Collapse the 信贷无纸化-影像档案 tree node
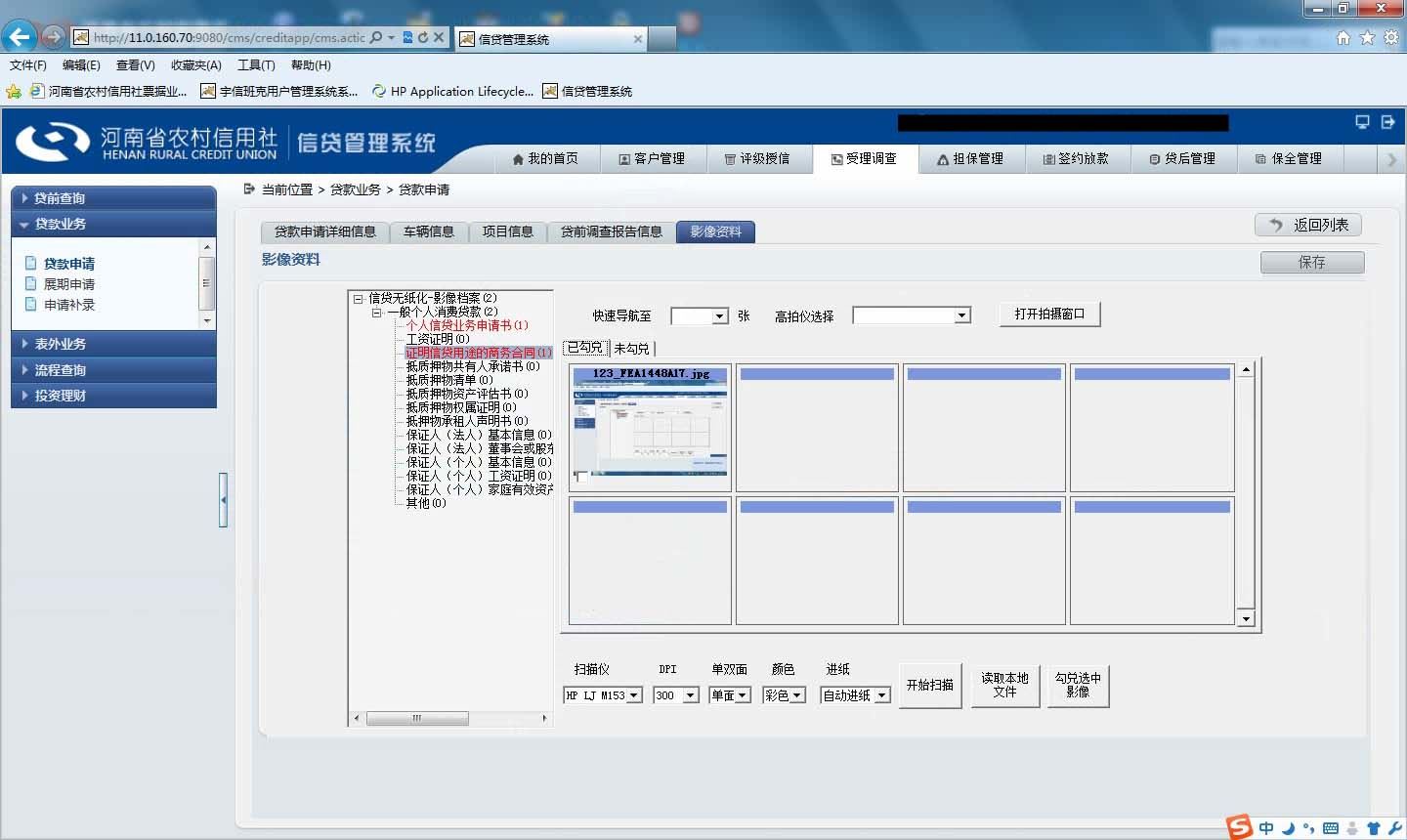The height and width of the screenshot is (840, 1407). click(359, 299)
